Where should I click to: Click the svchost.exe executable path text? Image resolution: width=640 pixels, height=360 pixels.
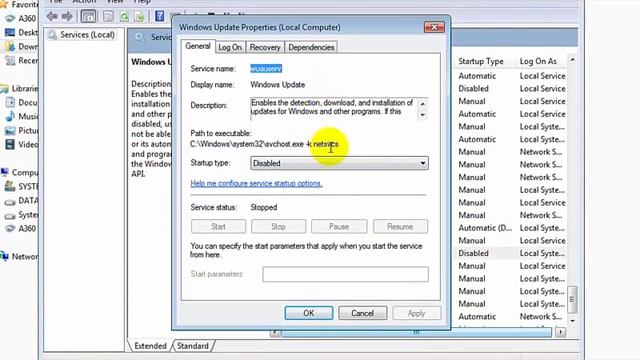[264, 144]
